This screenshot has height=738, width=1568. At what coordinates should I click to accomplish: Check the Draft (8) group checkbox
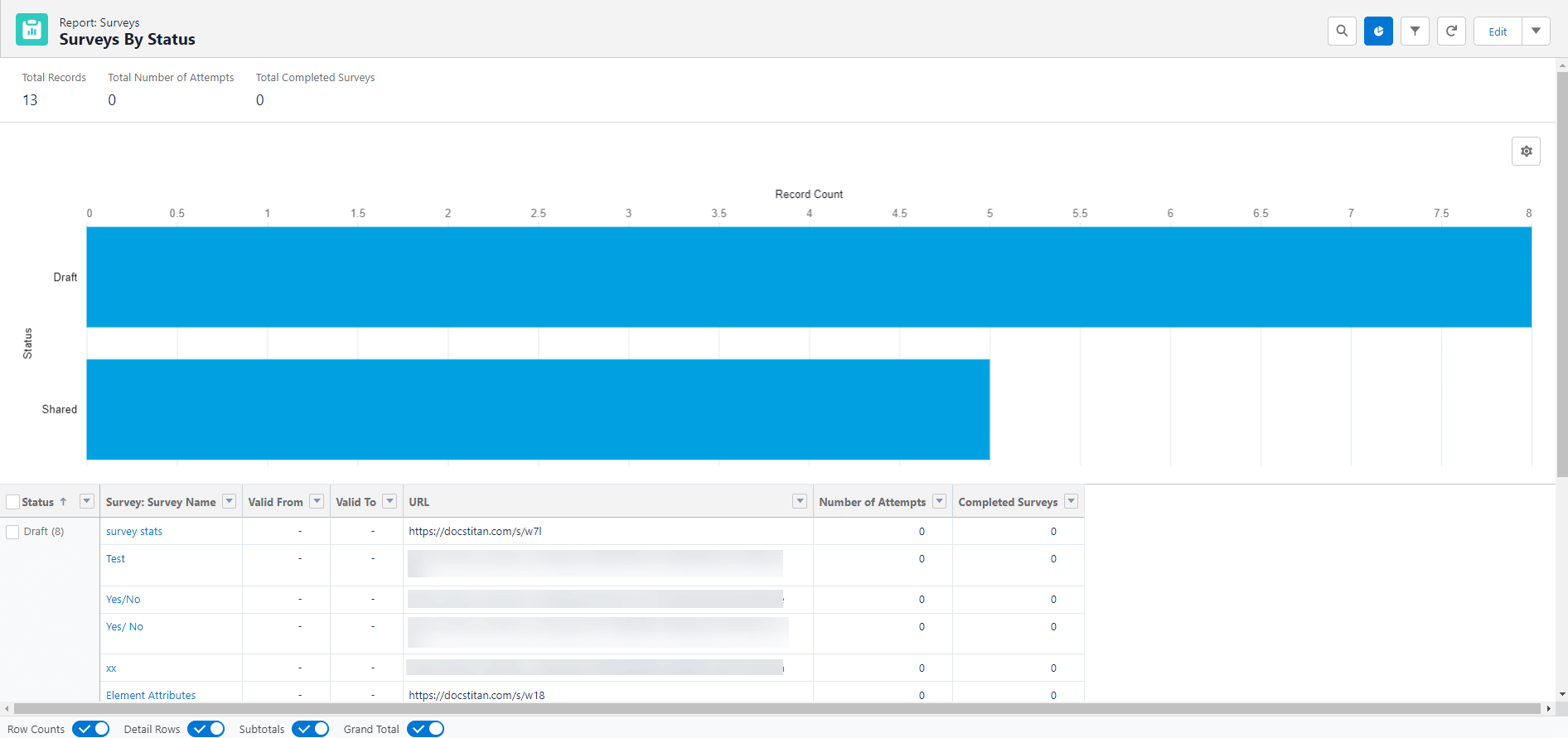pos(12,532)
